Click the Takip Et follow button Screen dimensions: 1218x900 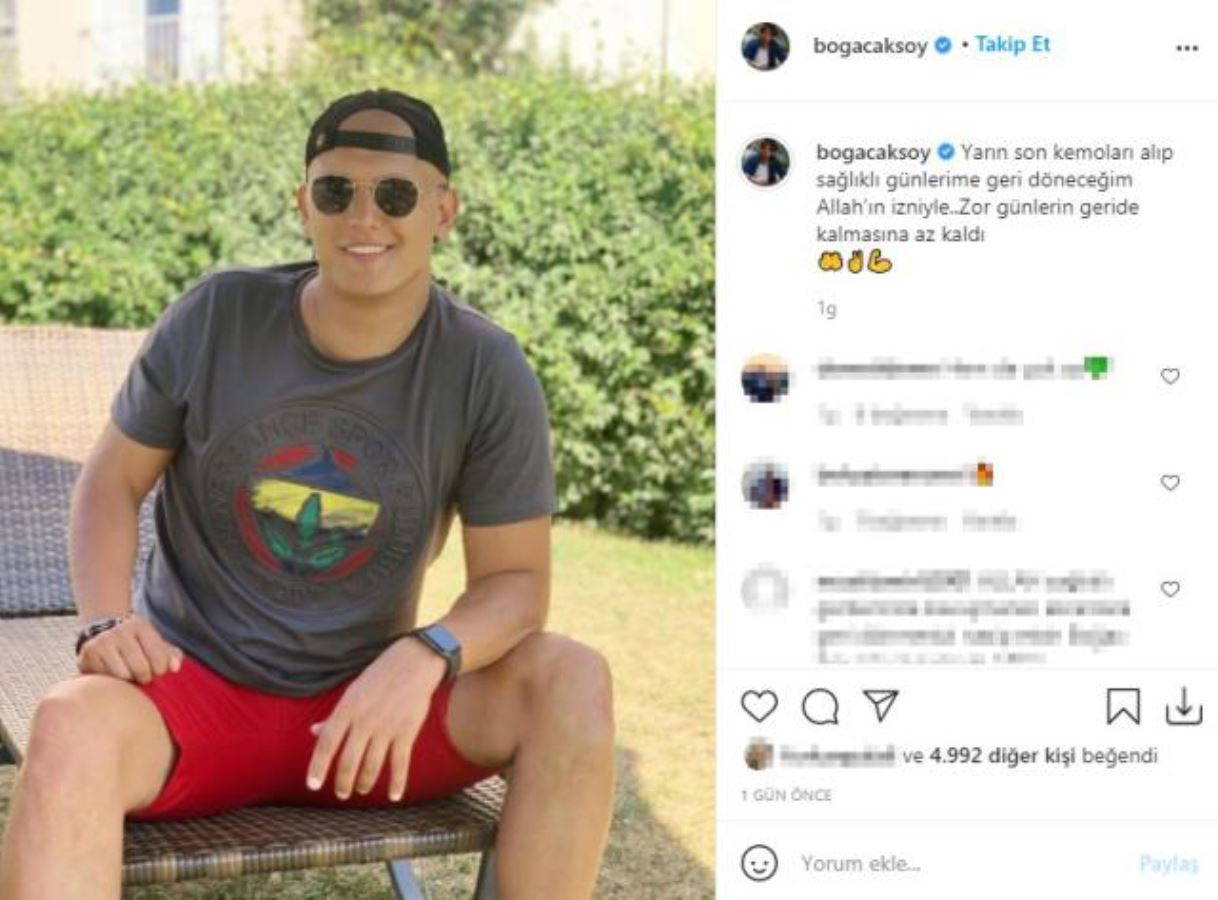1012,45
